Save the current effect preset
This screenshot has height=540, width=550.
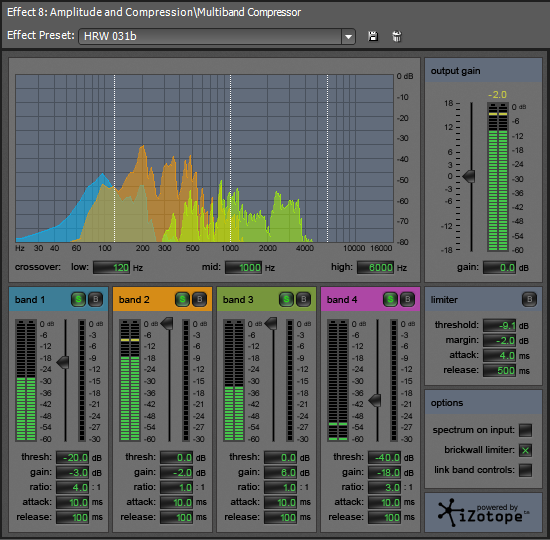(x=373, y=36)
